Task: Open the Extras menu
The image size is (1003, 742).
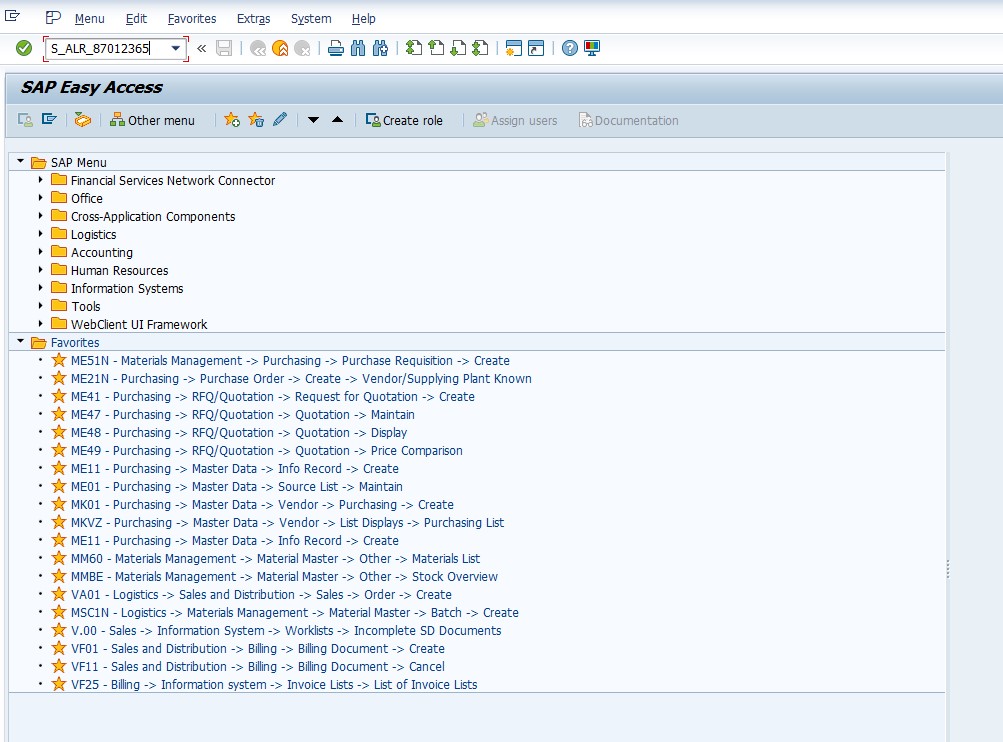Action: [253, 19]
